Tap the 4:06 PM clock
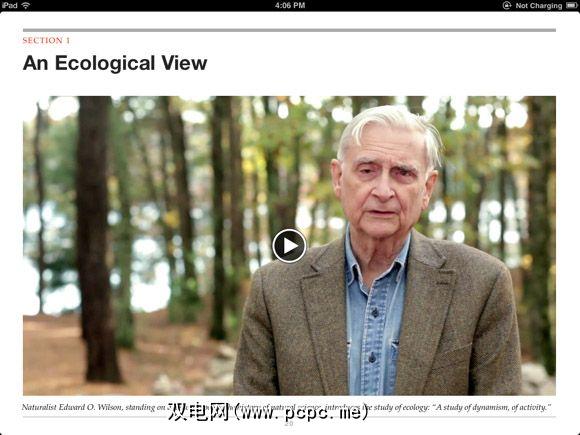580x435 pixels. [290, 5]
